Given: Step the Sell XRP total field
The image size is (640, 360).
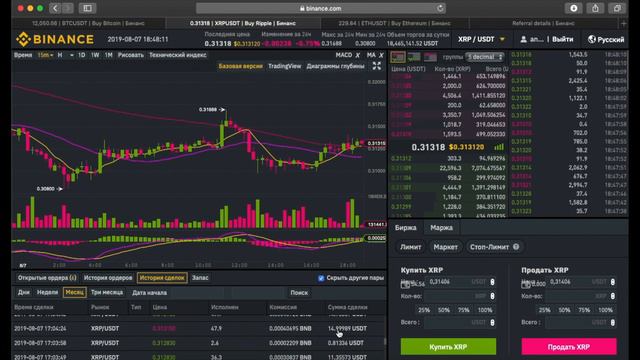Looking at the screenshot, I should pyautogui.click(x=613, y=322).
